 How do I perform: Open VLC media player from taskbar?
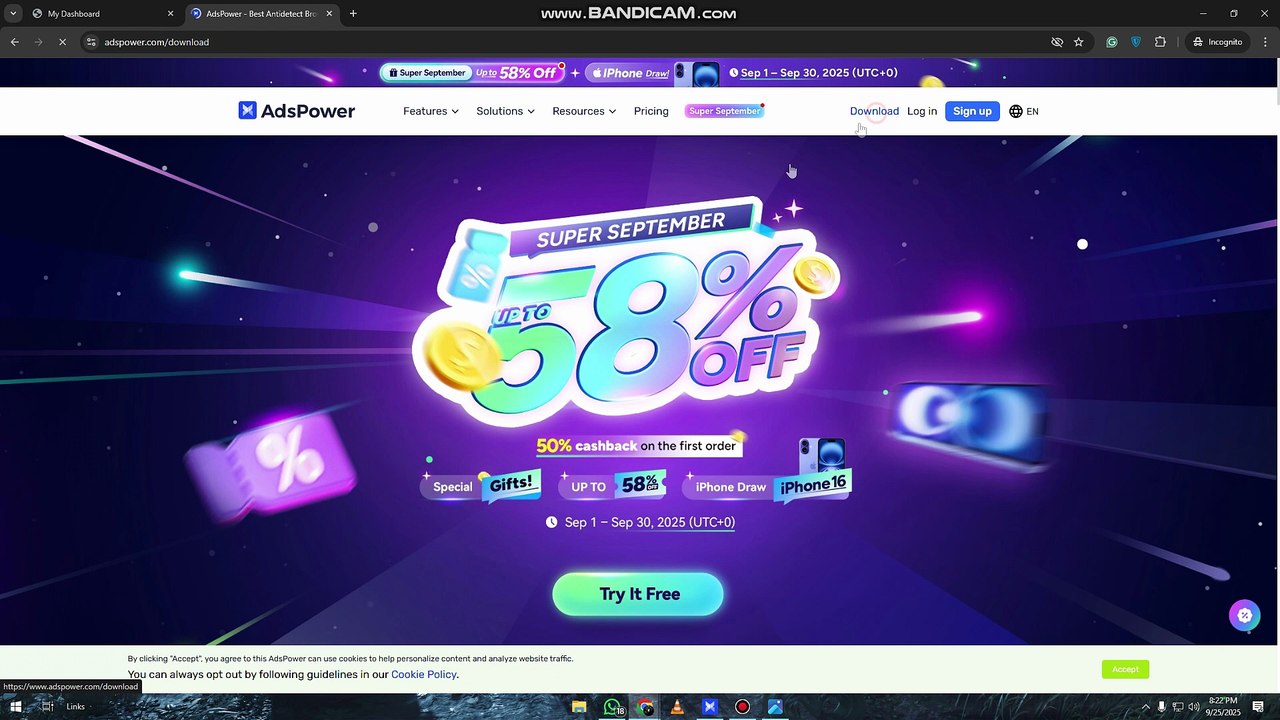click(x=677, y=707)
